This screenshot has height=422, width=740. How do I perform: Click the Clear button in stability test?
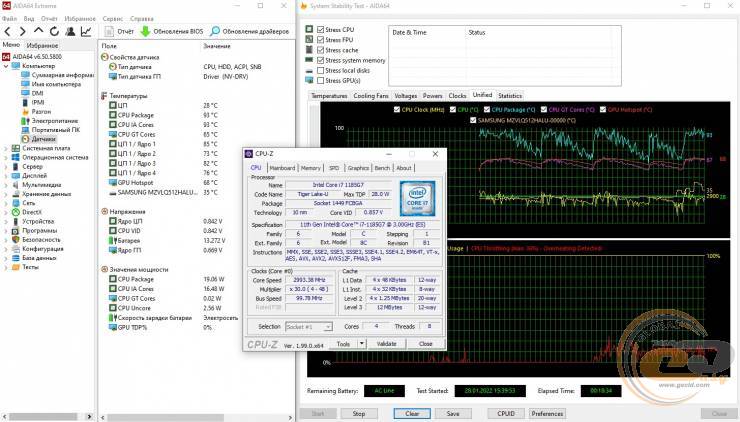(412, 414)
